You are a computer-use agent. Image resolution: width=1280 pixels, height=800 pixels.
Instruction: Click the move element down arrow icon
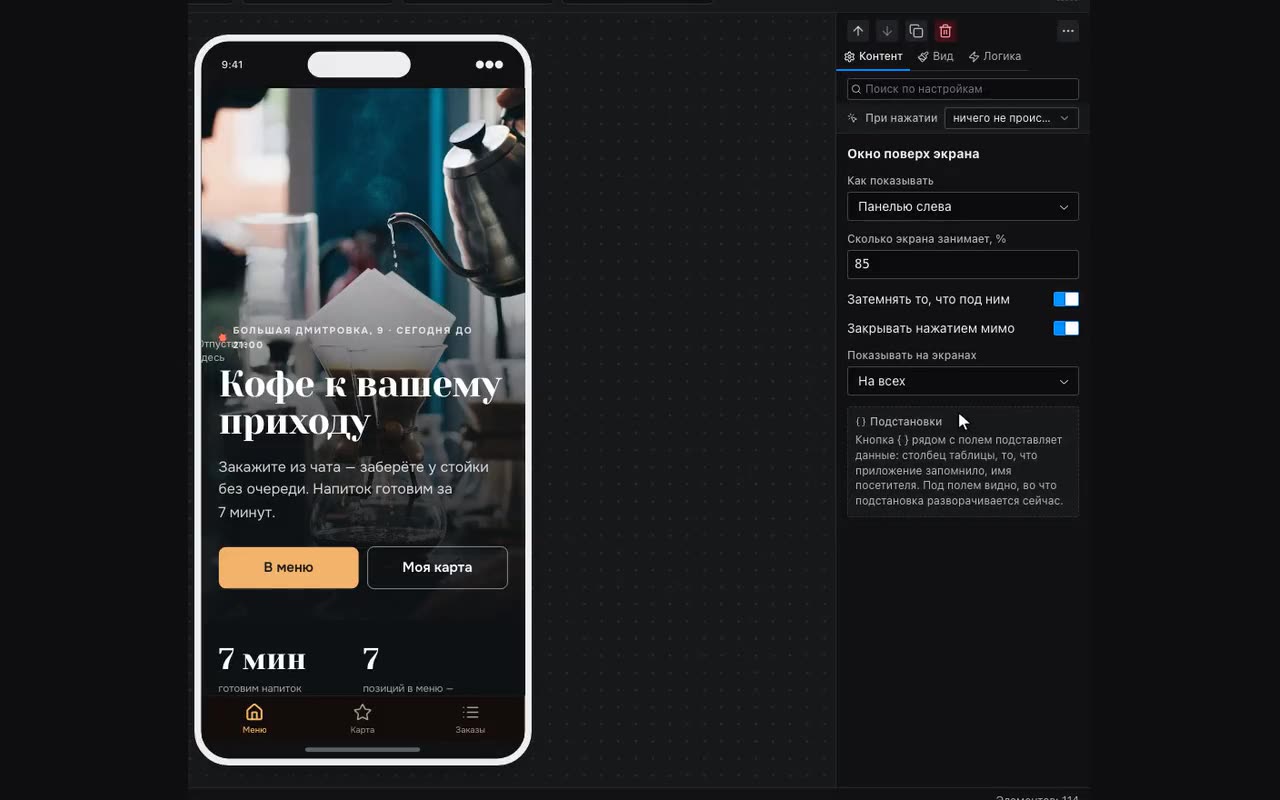(887, 31)
